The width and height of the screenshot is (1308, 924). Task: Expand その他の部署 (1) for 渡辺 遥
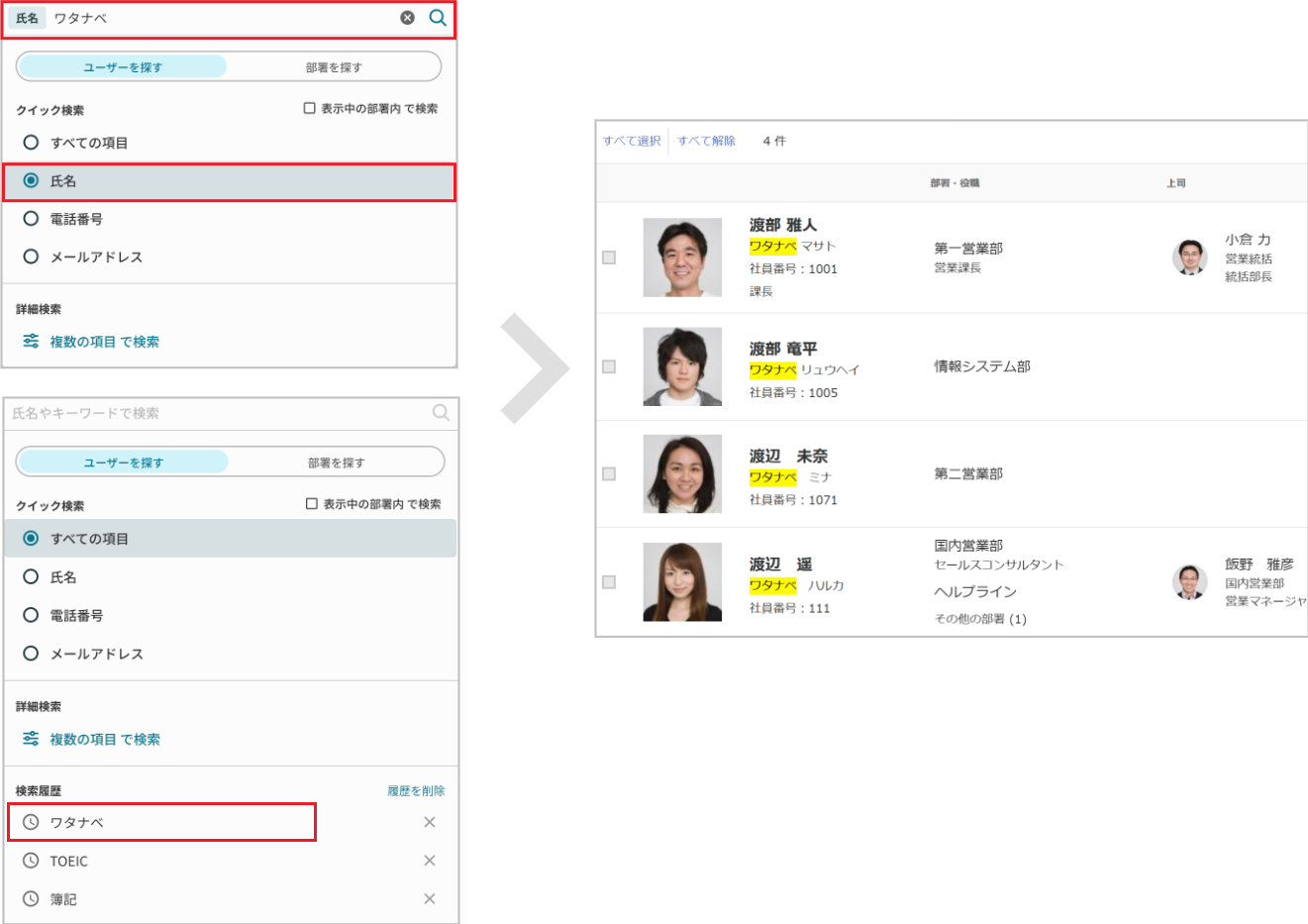980,618
